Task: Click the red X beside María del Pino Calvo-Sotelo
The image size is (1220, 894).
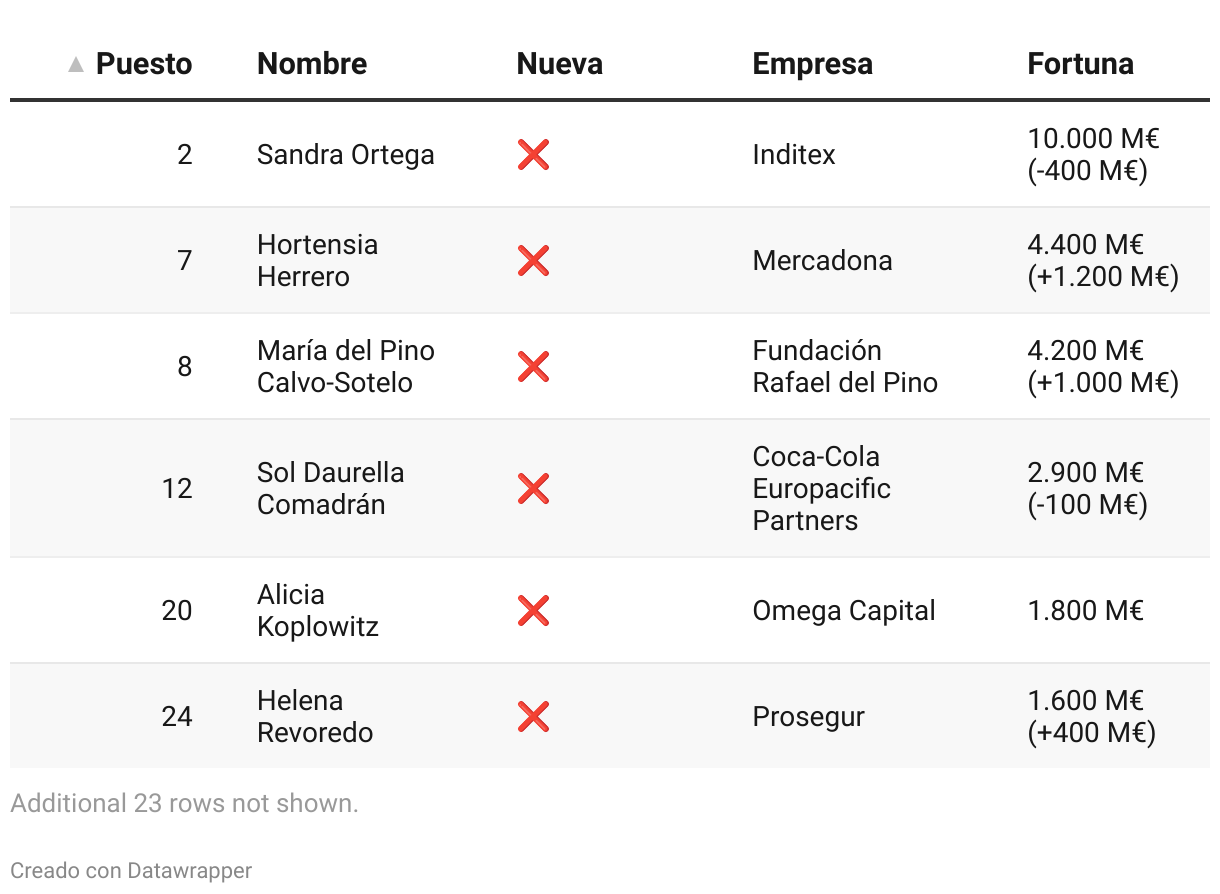Action: click(x=533, y=367)
